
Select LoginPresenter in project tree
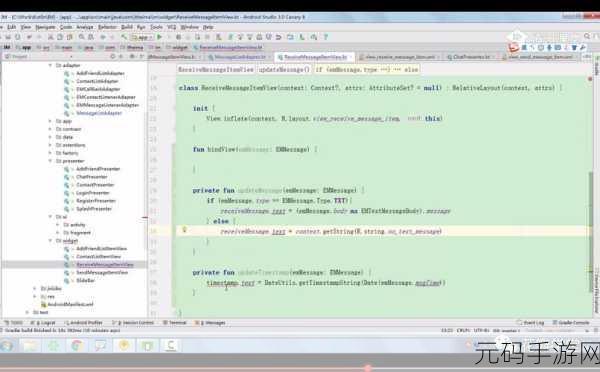point(93,193)
